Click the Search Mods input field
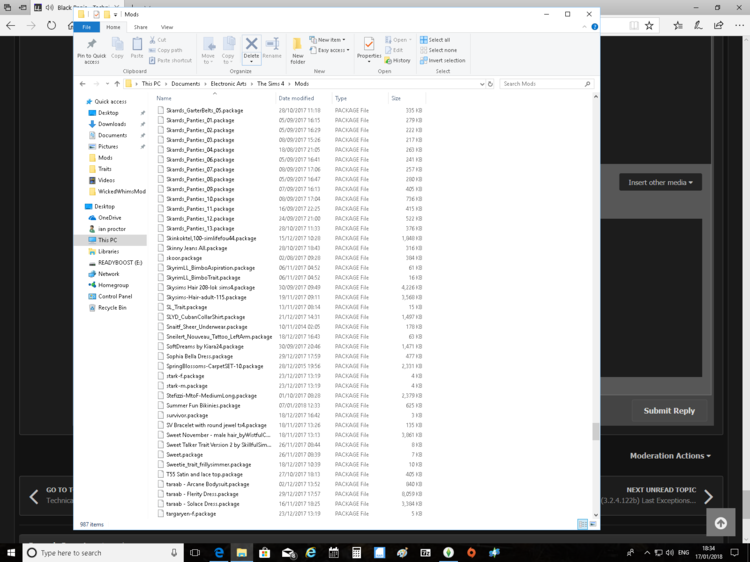This screenshot has height=562, width=750. point(546,84)
